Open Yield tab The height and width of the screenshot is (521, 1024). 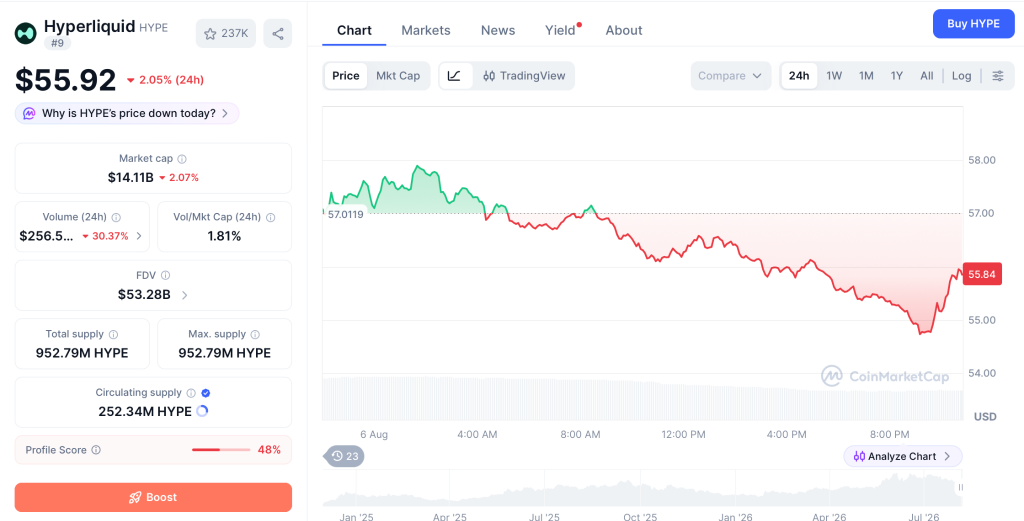(x=560, y=30)
